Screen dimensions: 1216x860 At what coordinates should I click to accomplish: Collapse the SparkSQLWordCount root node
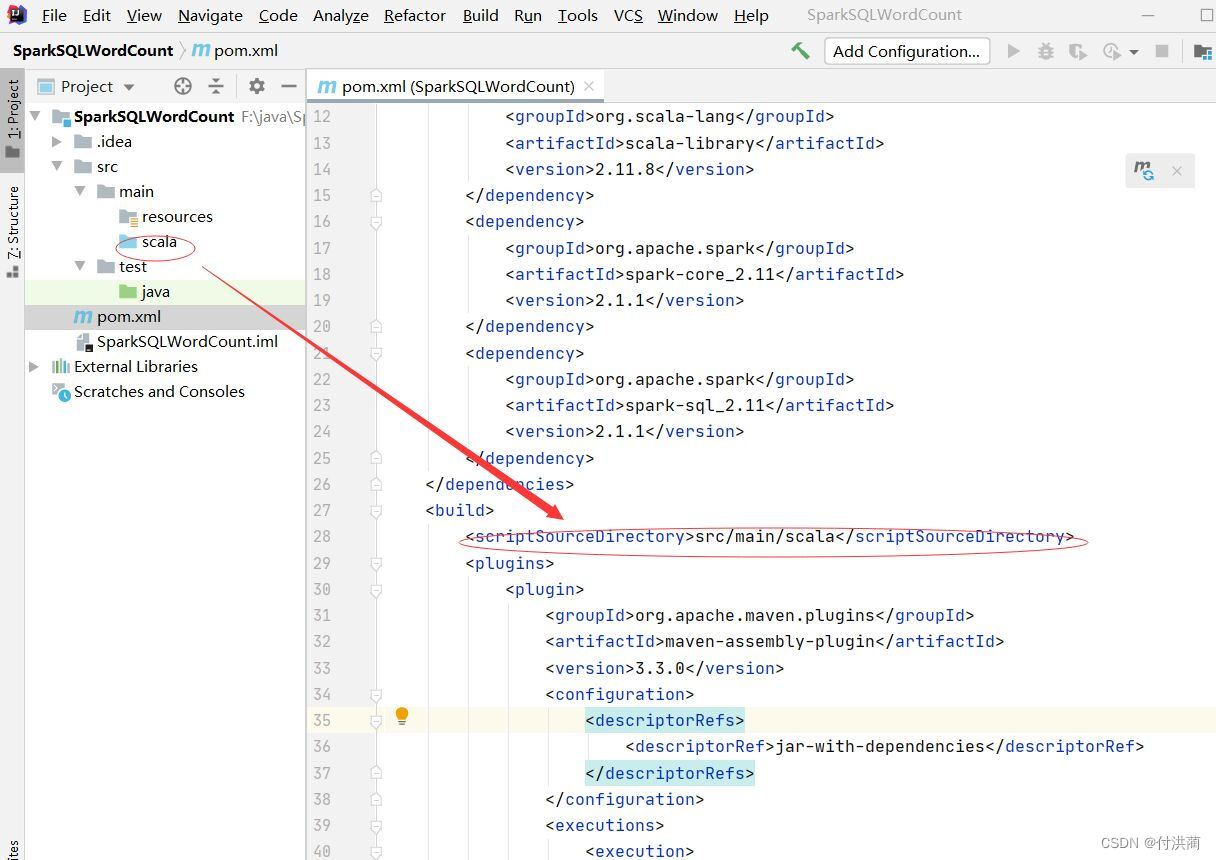point(36,116)
